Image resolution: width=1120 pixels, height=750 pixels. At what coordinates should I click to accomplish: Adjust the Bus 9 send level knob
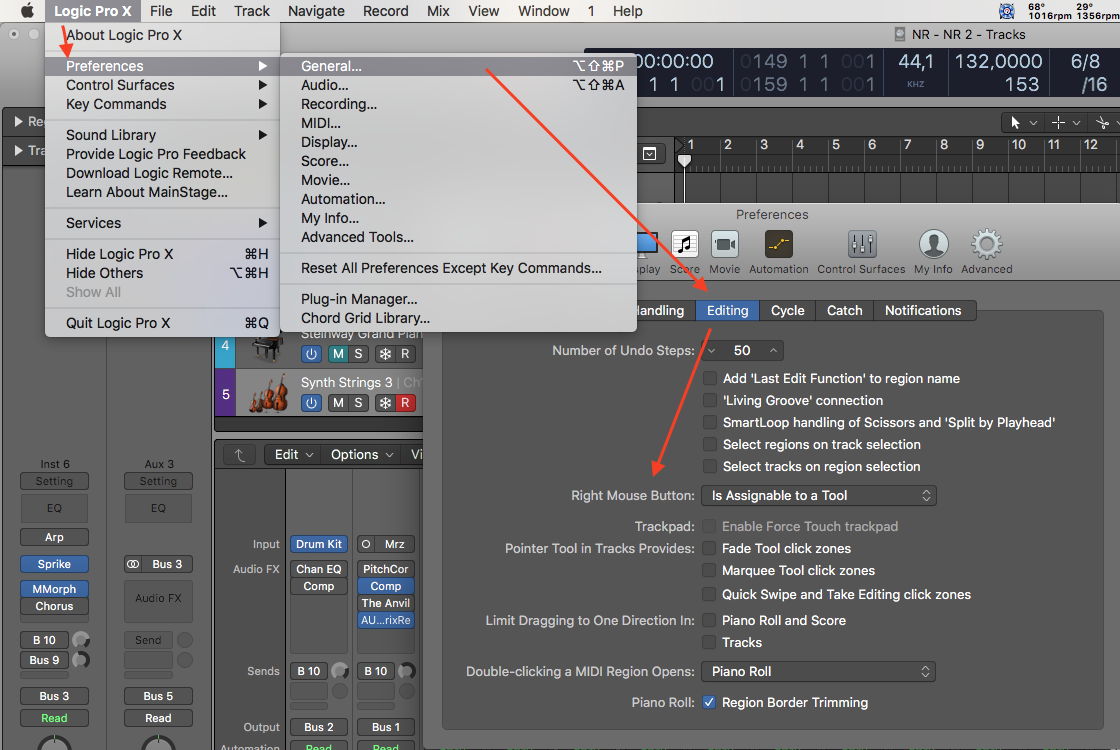(81, 660)
